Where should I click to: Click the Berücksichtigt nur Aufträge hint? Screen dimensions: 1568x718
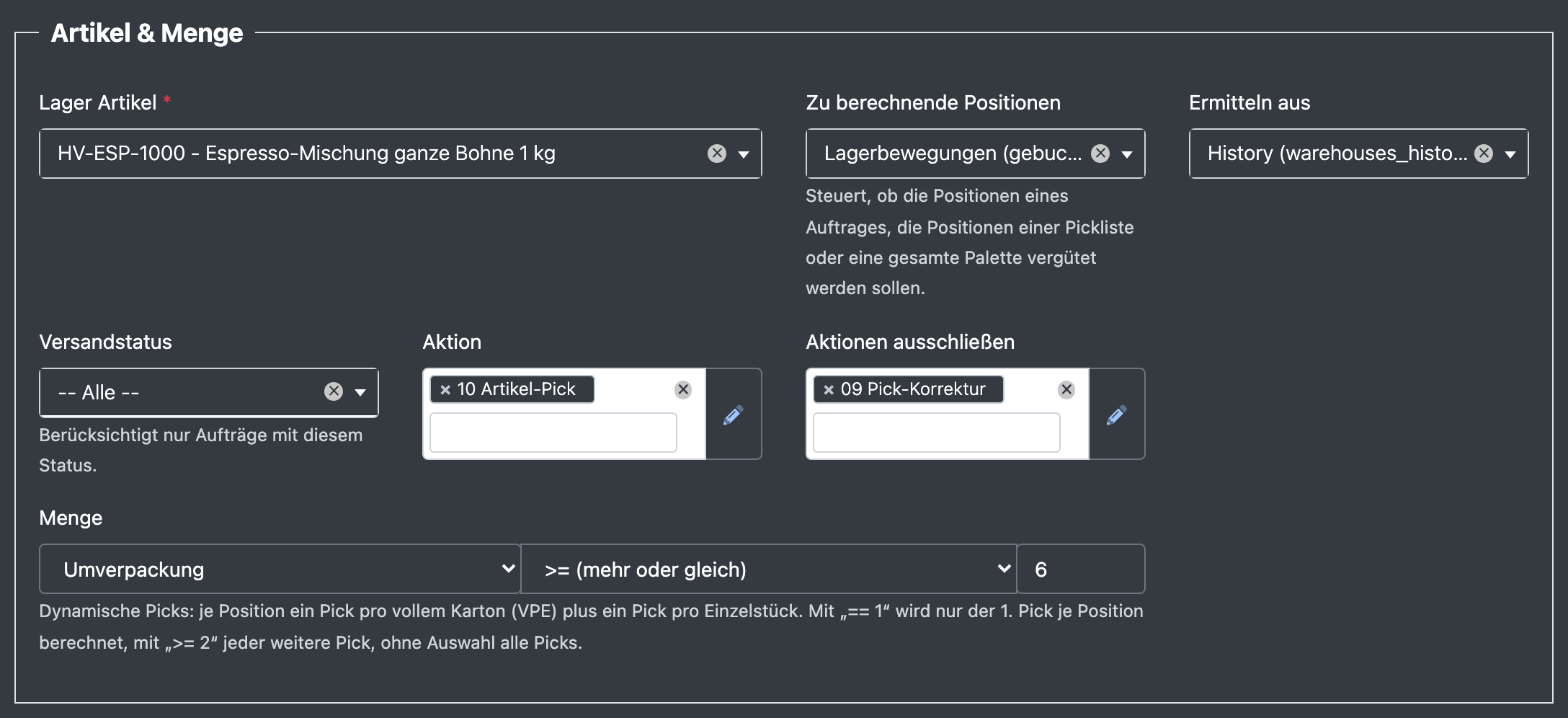click(201, 450)
